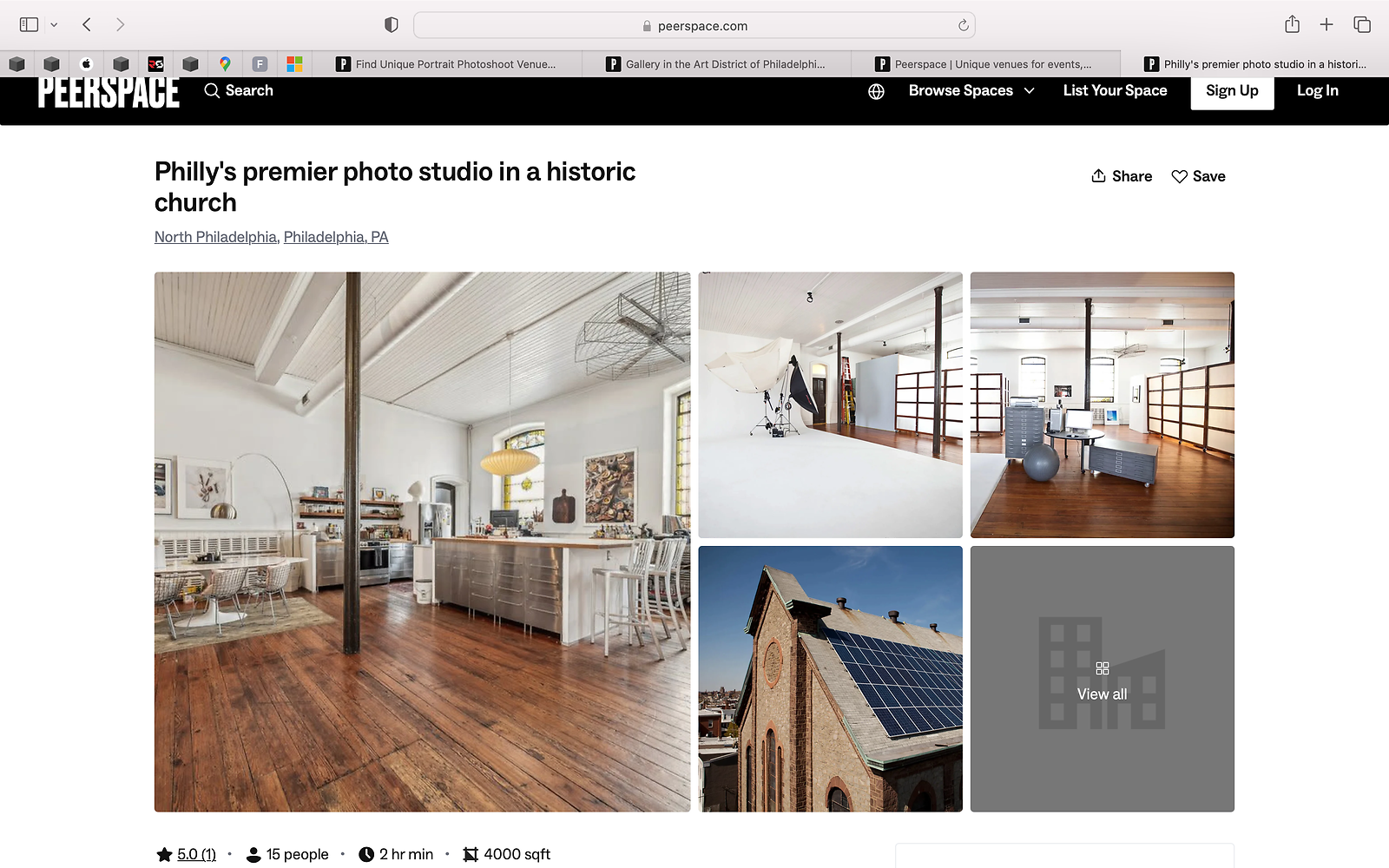Open the North Philadelphia link
The height and width of the screenshot is (868, 1389).
pos(215,237)
